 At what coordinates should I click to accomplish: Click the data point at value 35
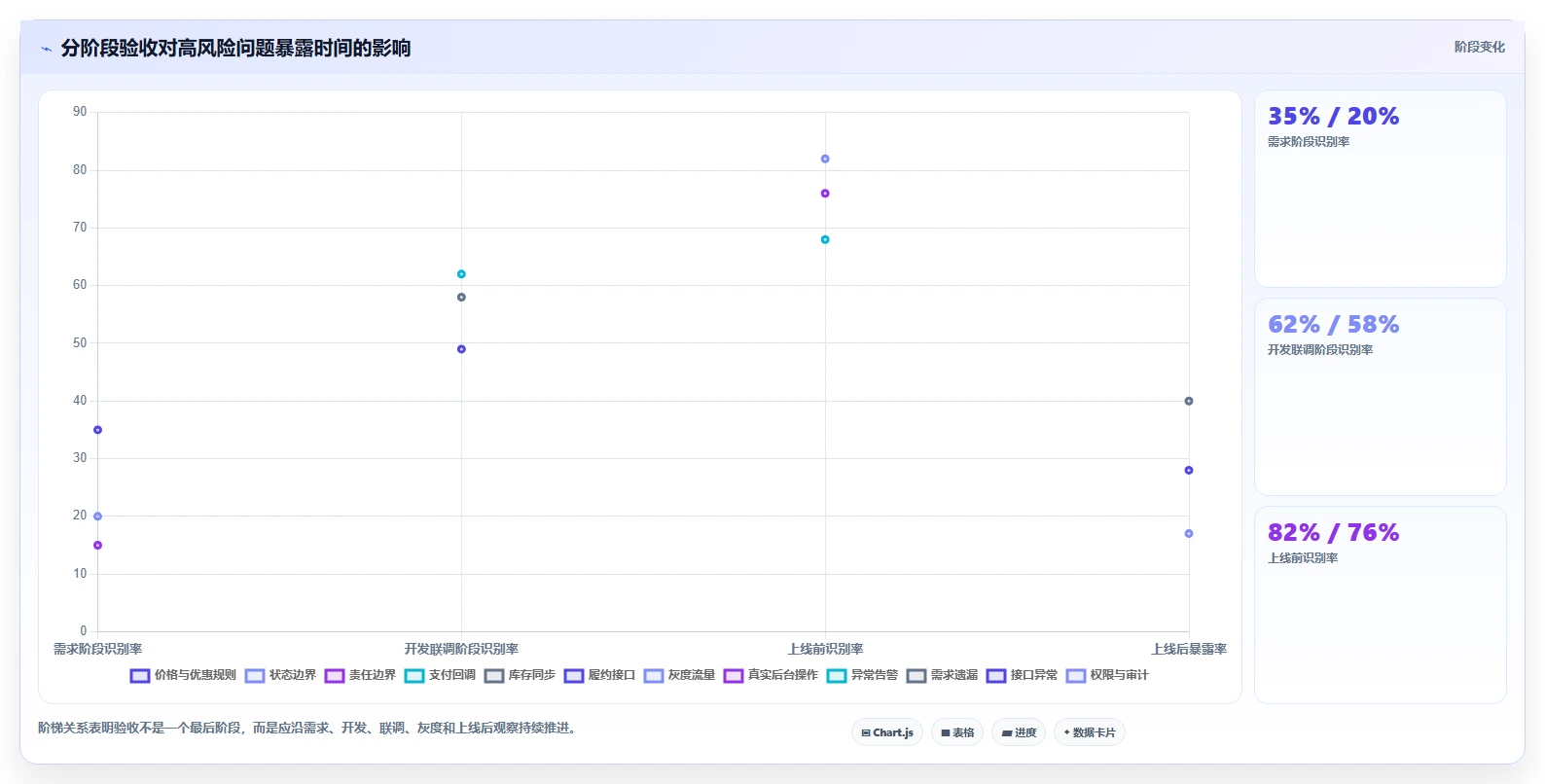pos(97,430)
